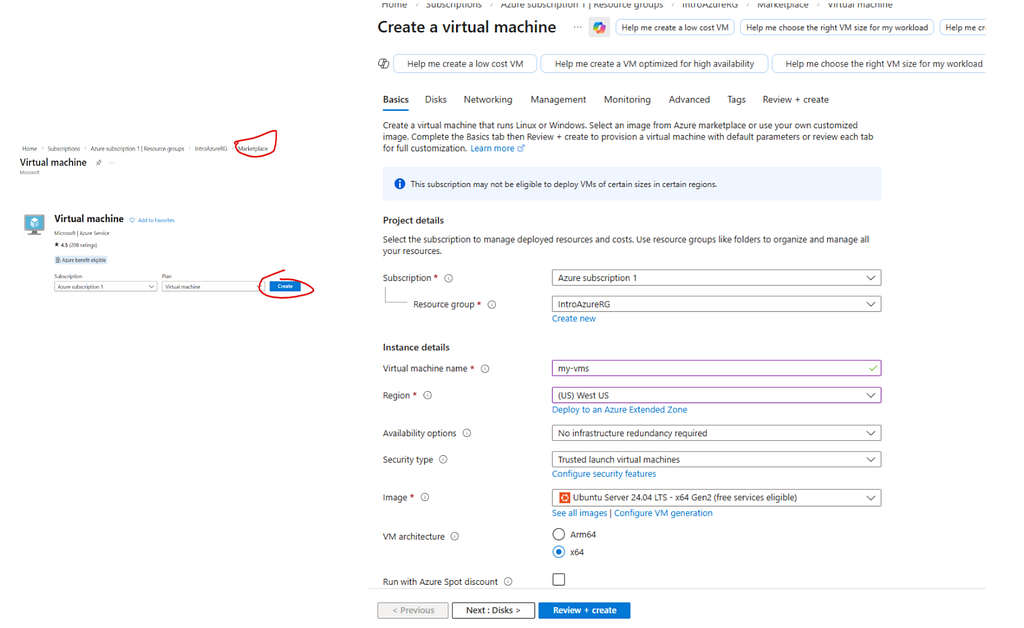Open the Resource group dropdown
The width and height of the screenshot is (1024, 628).
(716, 304)
